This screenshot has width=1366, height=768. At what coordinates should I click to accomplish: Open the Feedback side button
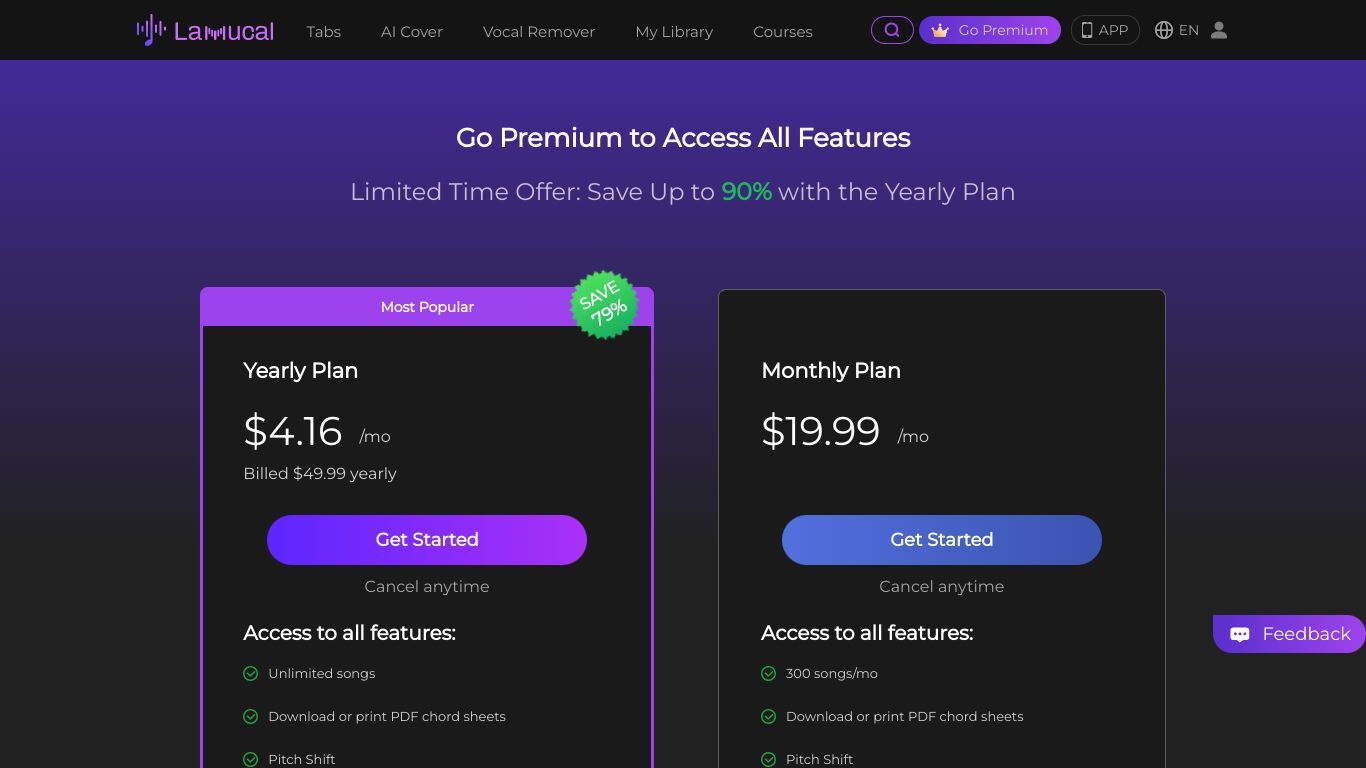pos(1289,634)
